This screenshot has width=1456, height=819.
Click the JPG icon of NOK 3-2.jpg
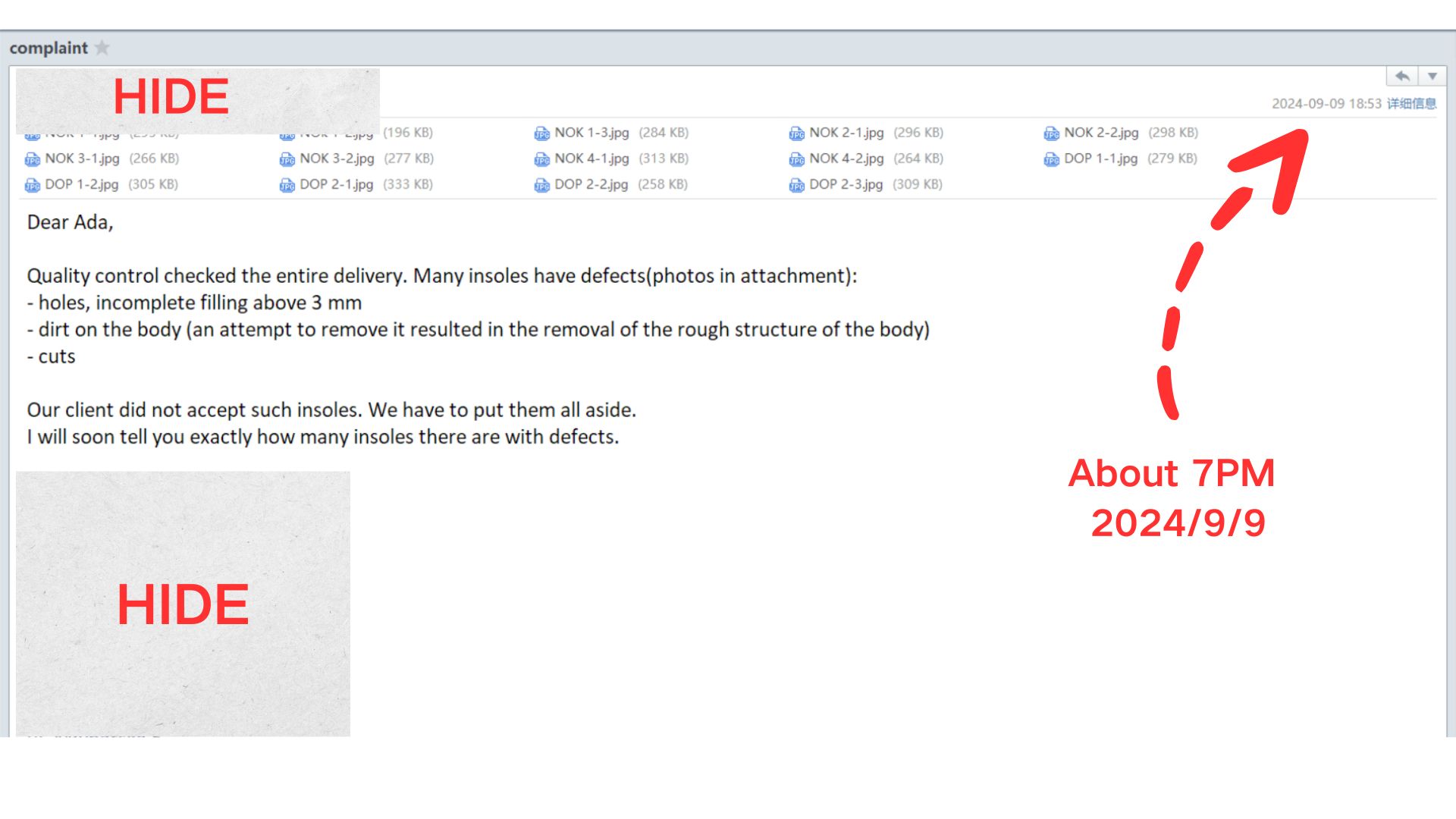point(287,159)
